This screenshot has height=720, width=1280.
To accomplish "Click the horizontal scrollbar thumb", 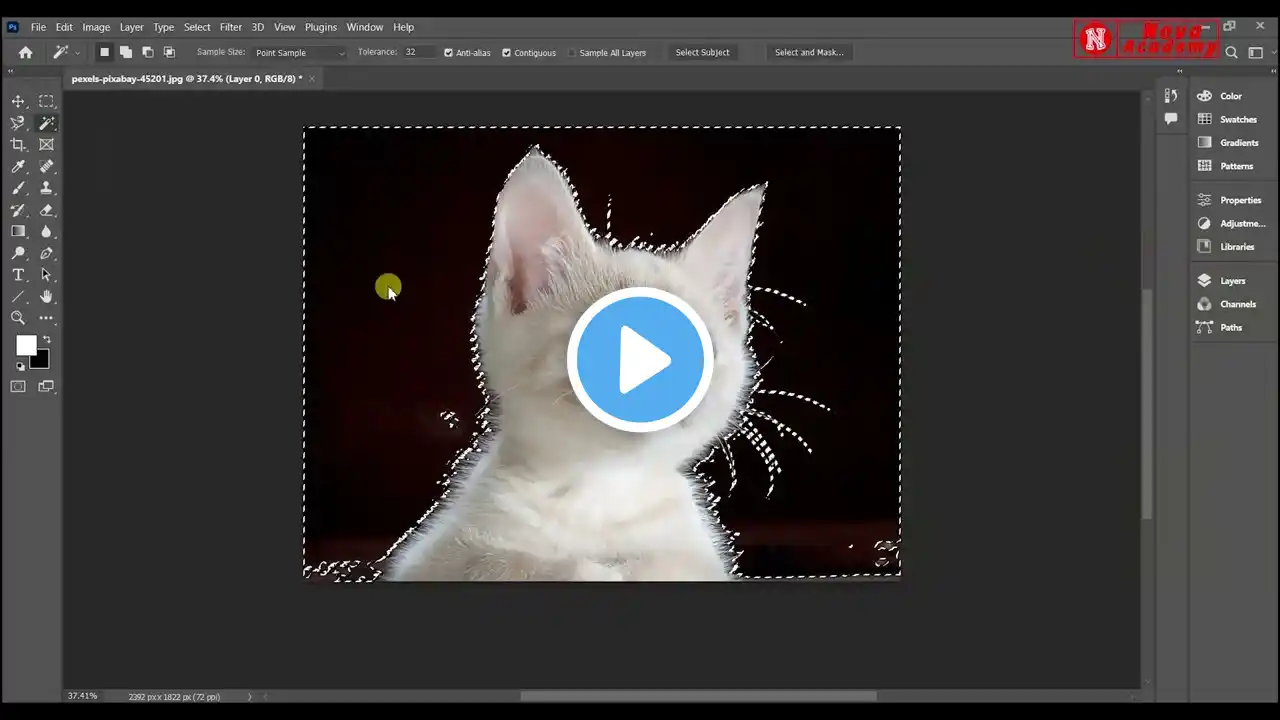I will [698, 696].
